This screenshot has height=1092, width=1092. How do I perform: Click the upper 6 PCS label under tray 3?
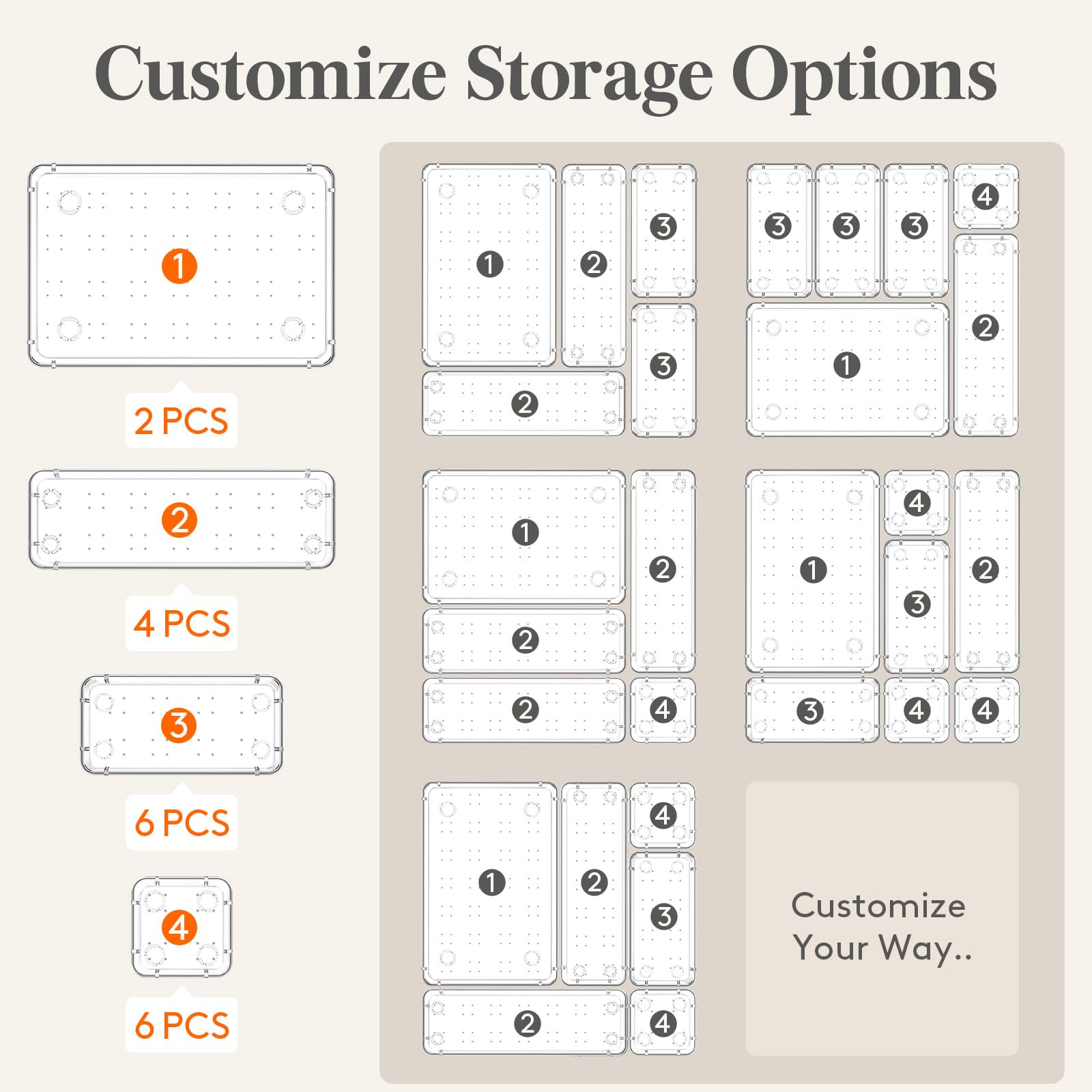click(x=182, y=822)
